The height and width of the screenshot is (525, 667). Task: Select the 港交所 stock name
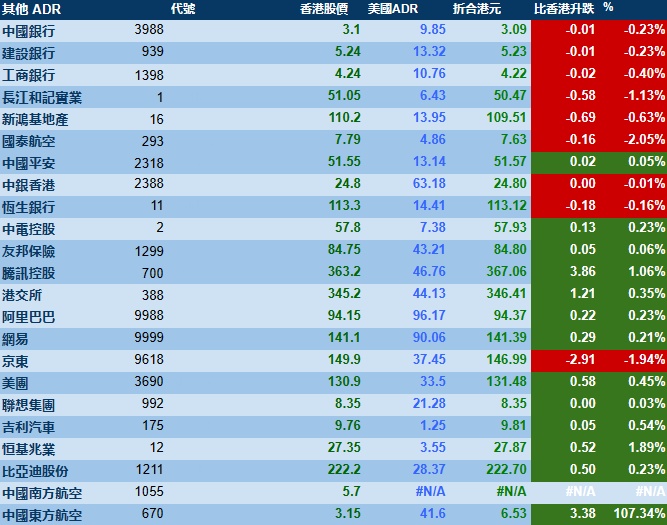[x=22, y=296]
